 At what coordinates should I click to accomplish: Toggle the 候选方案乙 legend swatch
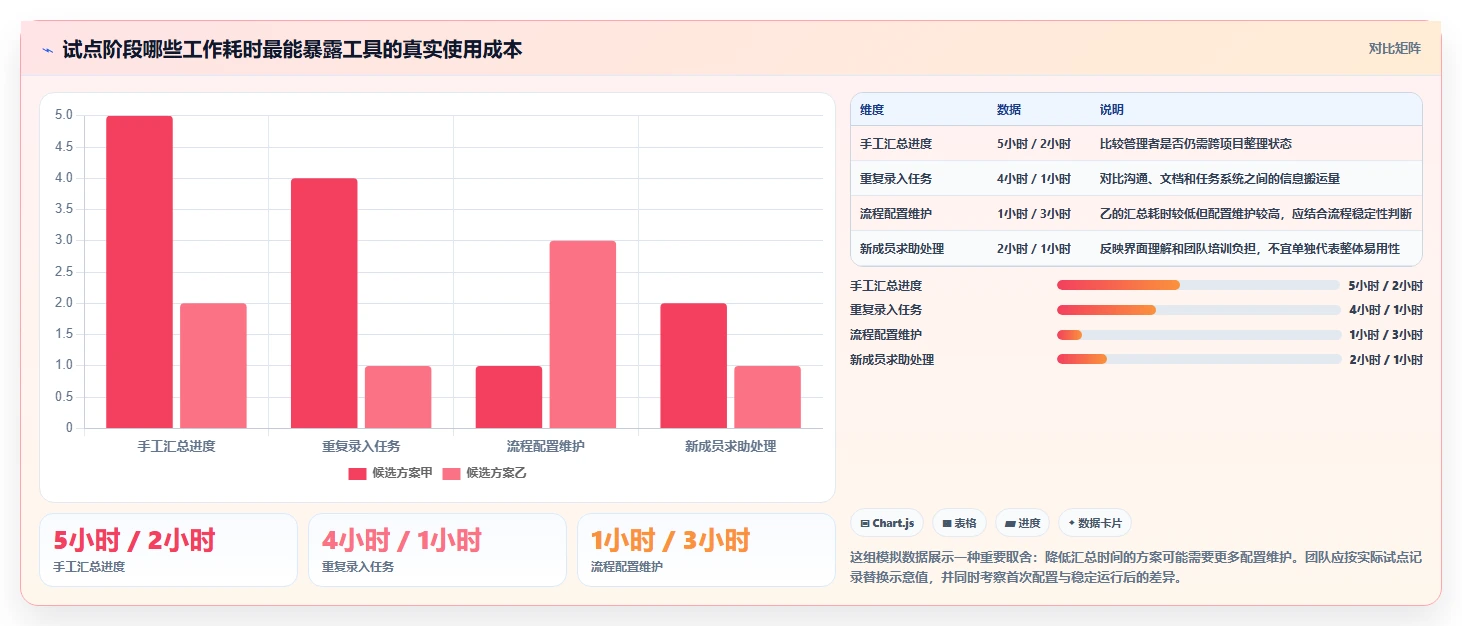pyautogui.click(x=452, y=473)
